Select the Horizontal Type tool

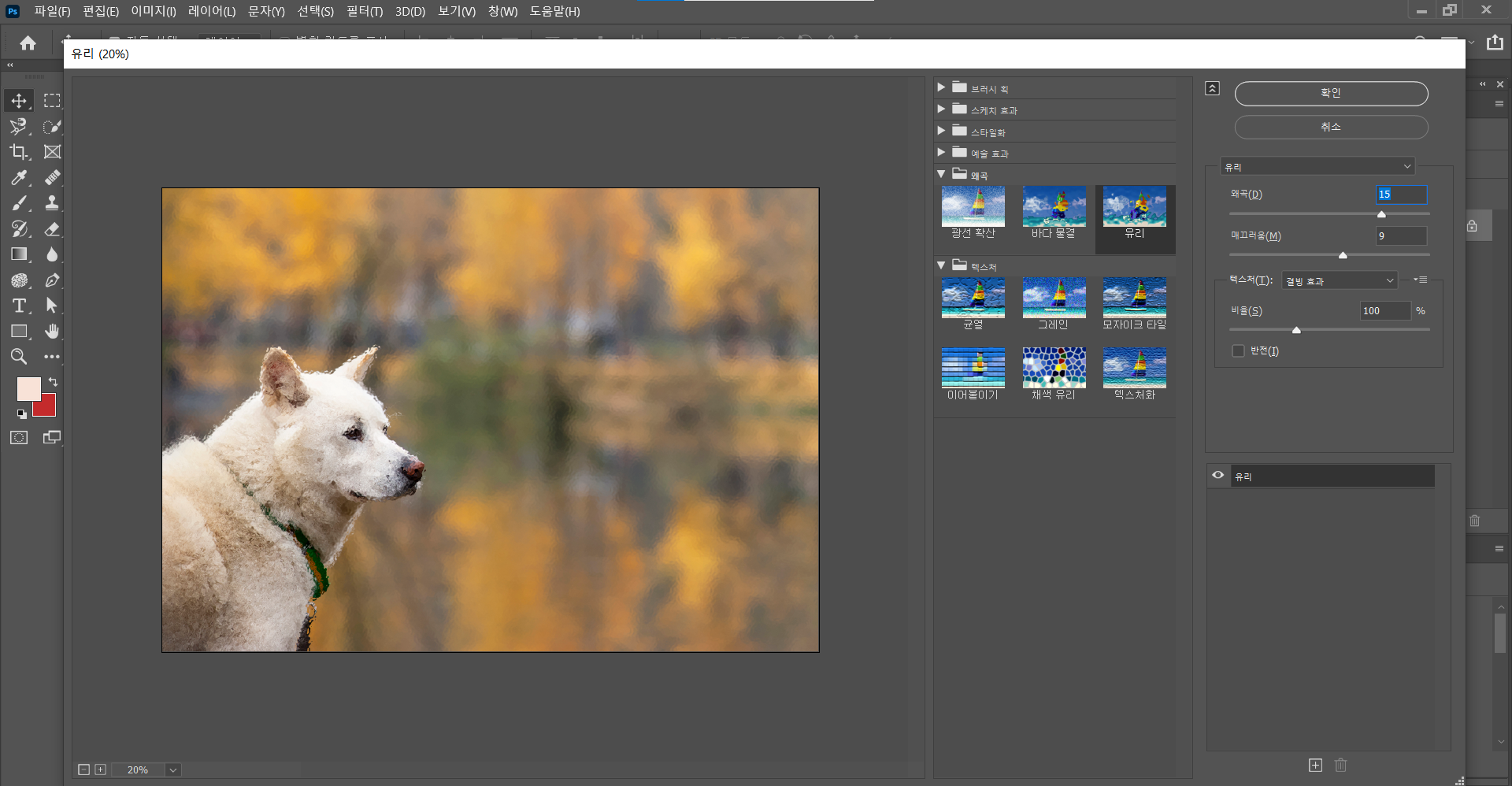point(19,306)
